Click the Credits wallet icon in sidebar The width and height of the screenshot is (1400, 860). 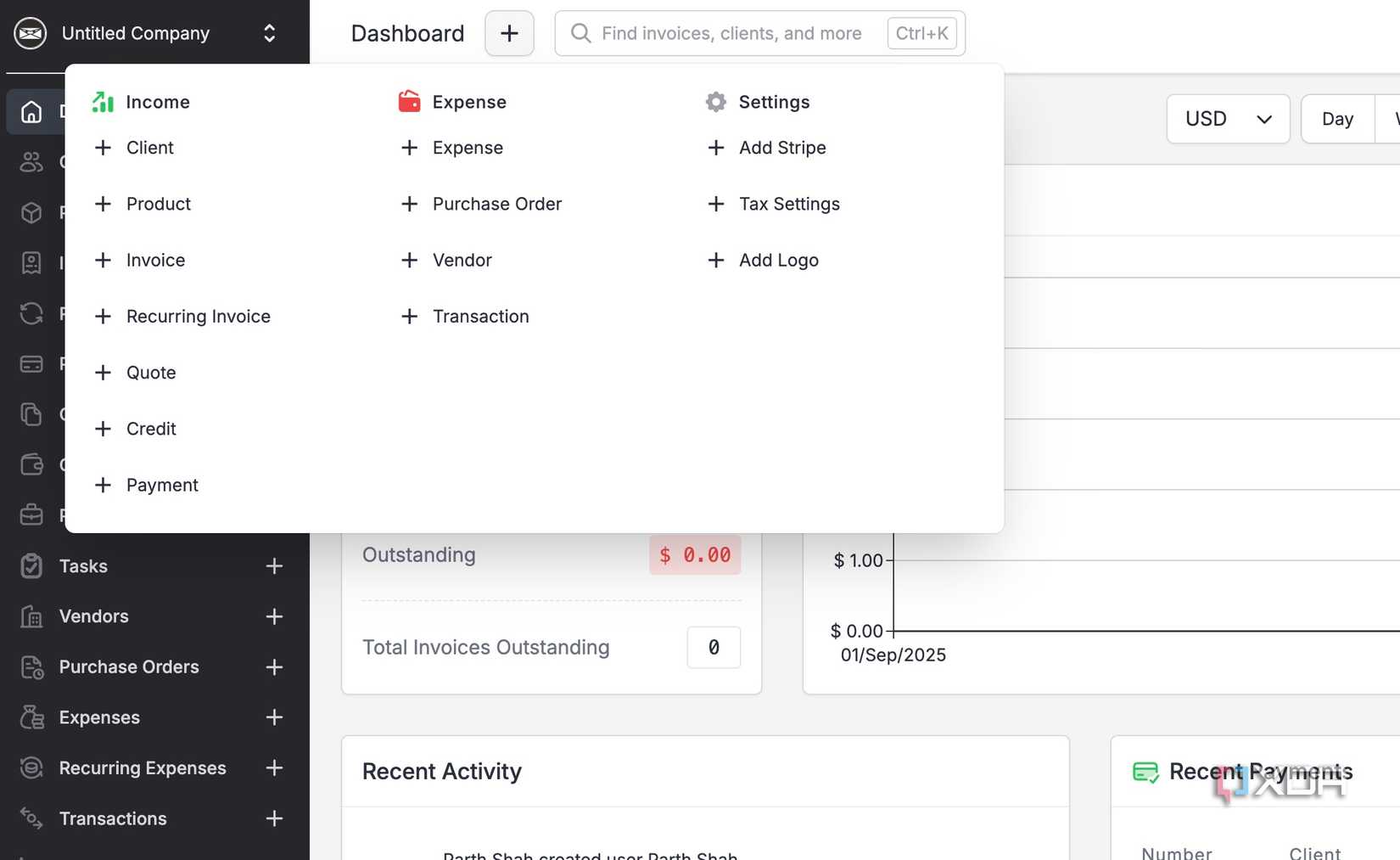click(31, 464)
